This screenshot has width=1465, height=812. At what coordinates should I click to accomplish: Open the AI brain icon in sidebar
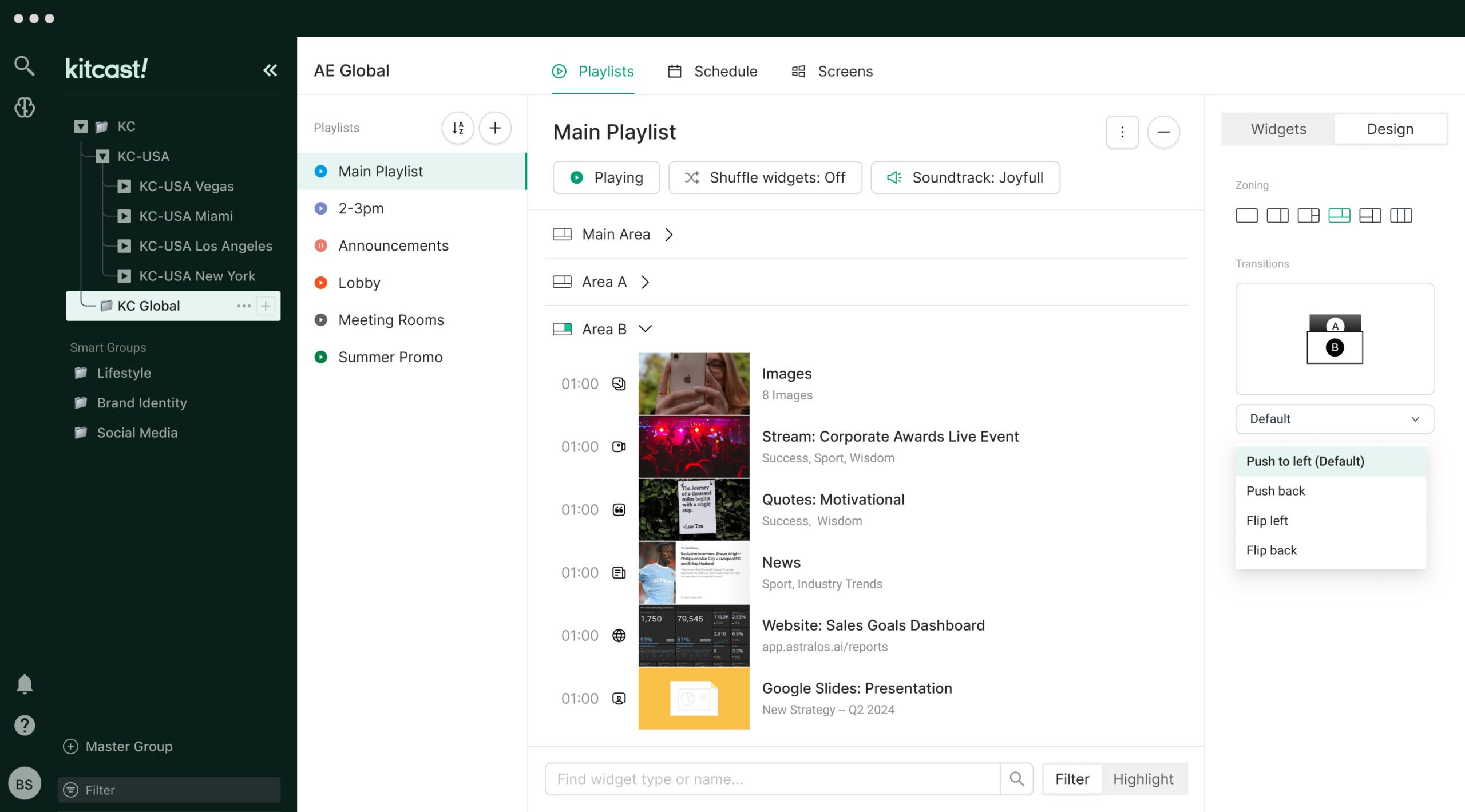(x=24, y=107)
